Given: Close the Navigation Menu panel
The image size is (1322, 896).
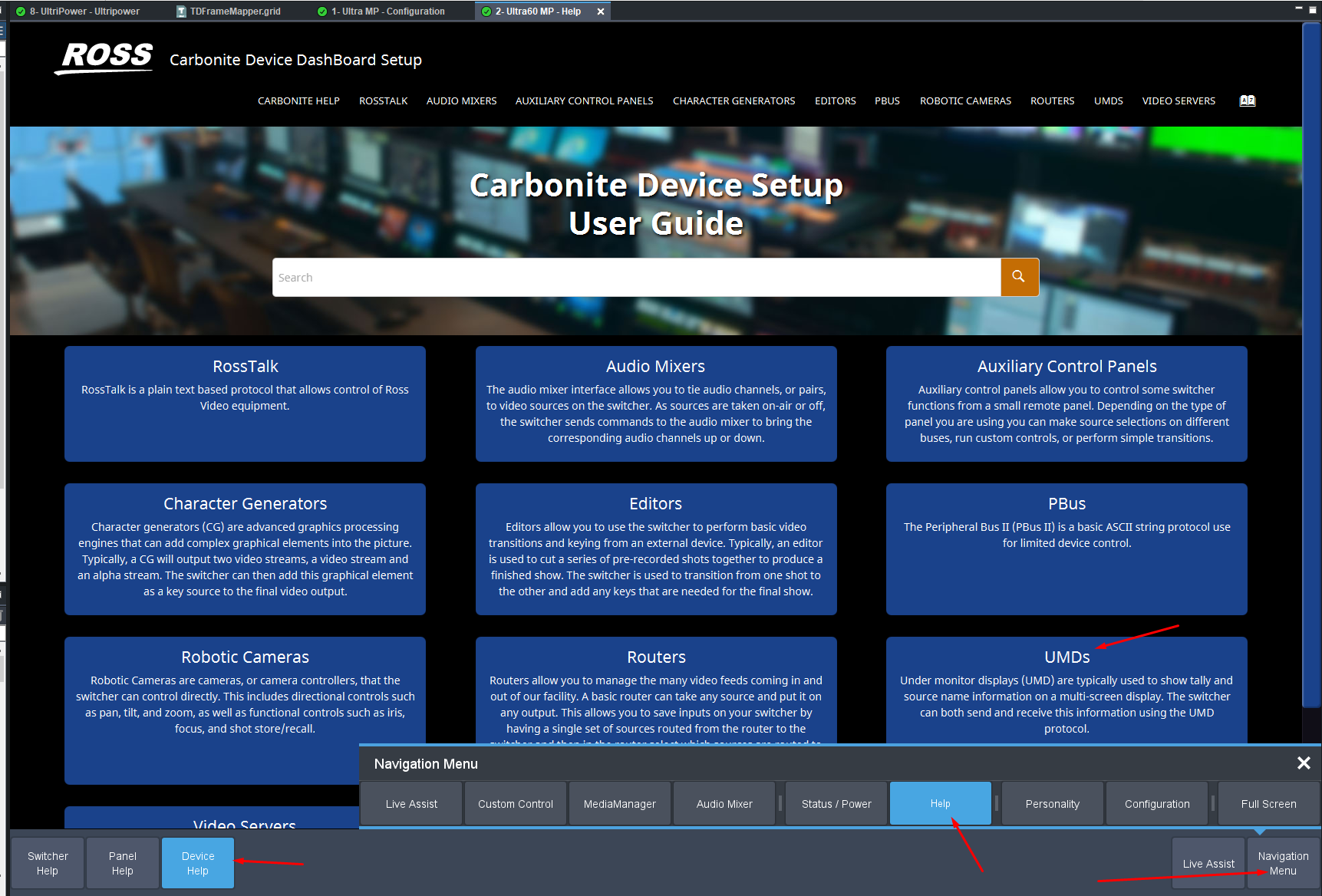Looking at the screenshot, I should [x=1304, y=763].
